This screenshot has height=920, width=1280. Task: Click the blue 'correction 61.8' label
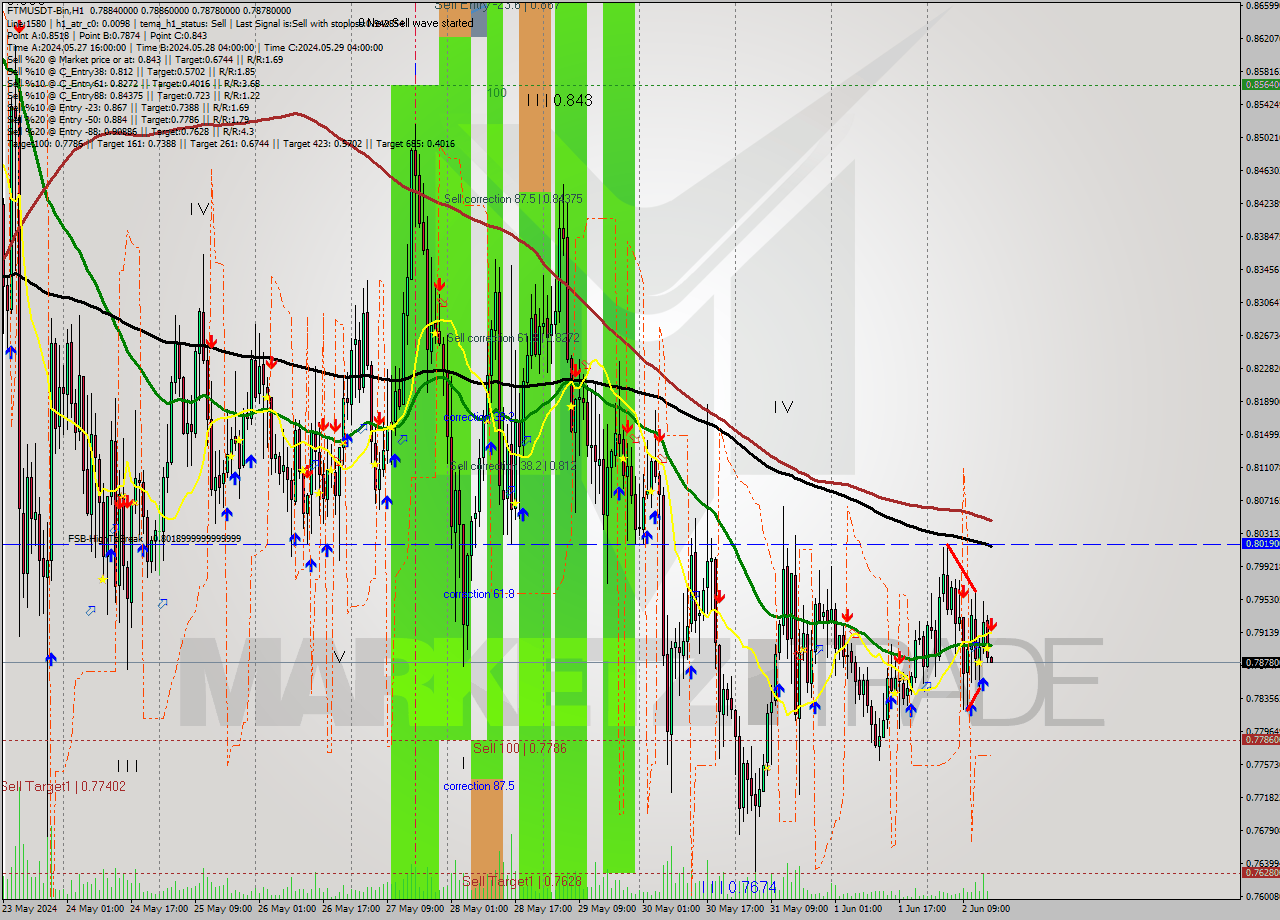pyautogui.click(x=479, y=594)
